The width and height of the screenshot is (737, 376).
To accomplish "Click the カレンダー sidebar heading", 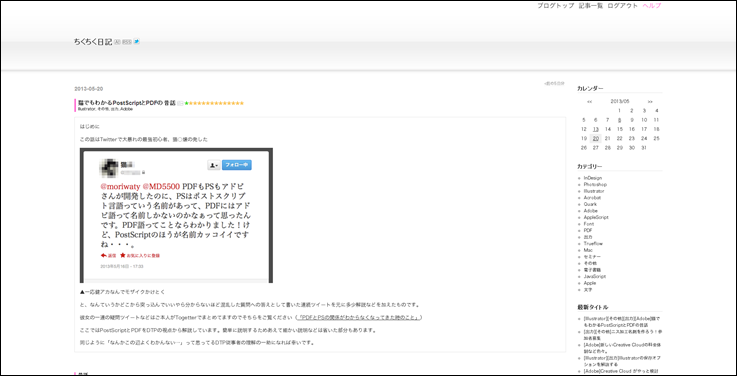I will pos(590,88).
